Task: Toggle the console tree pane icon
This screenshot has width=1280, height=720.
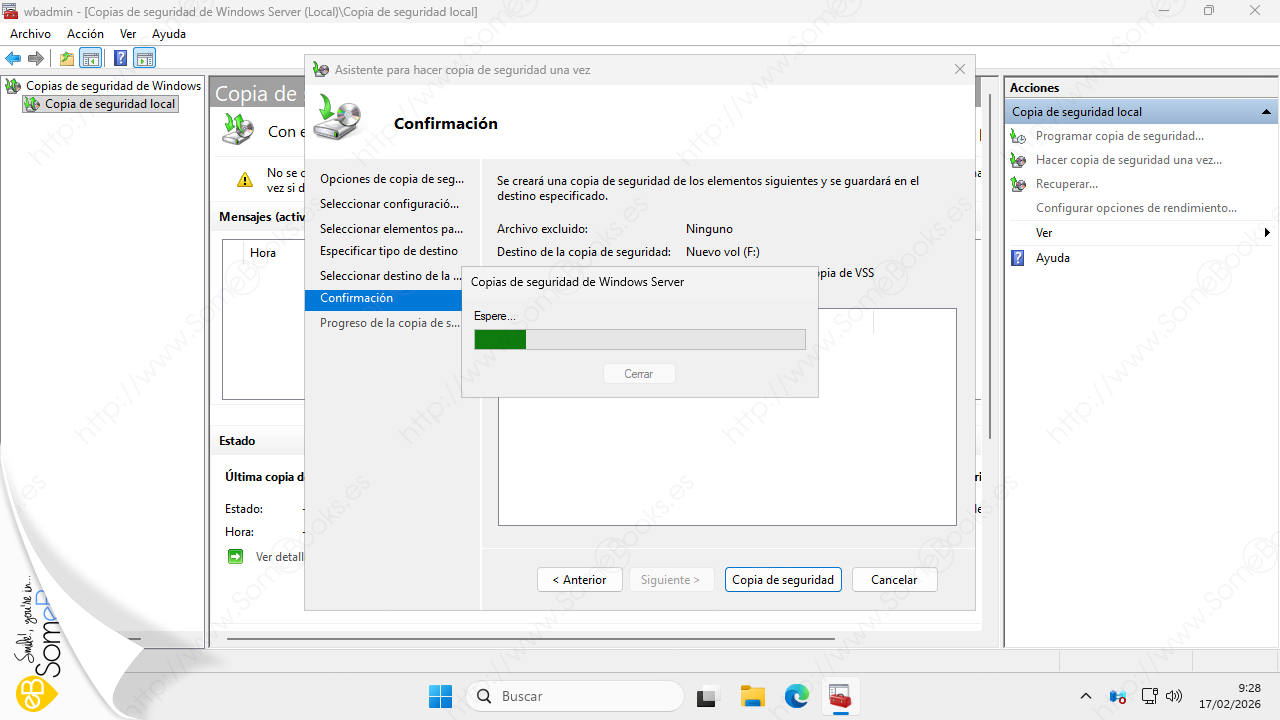Action: 91,59
